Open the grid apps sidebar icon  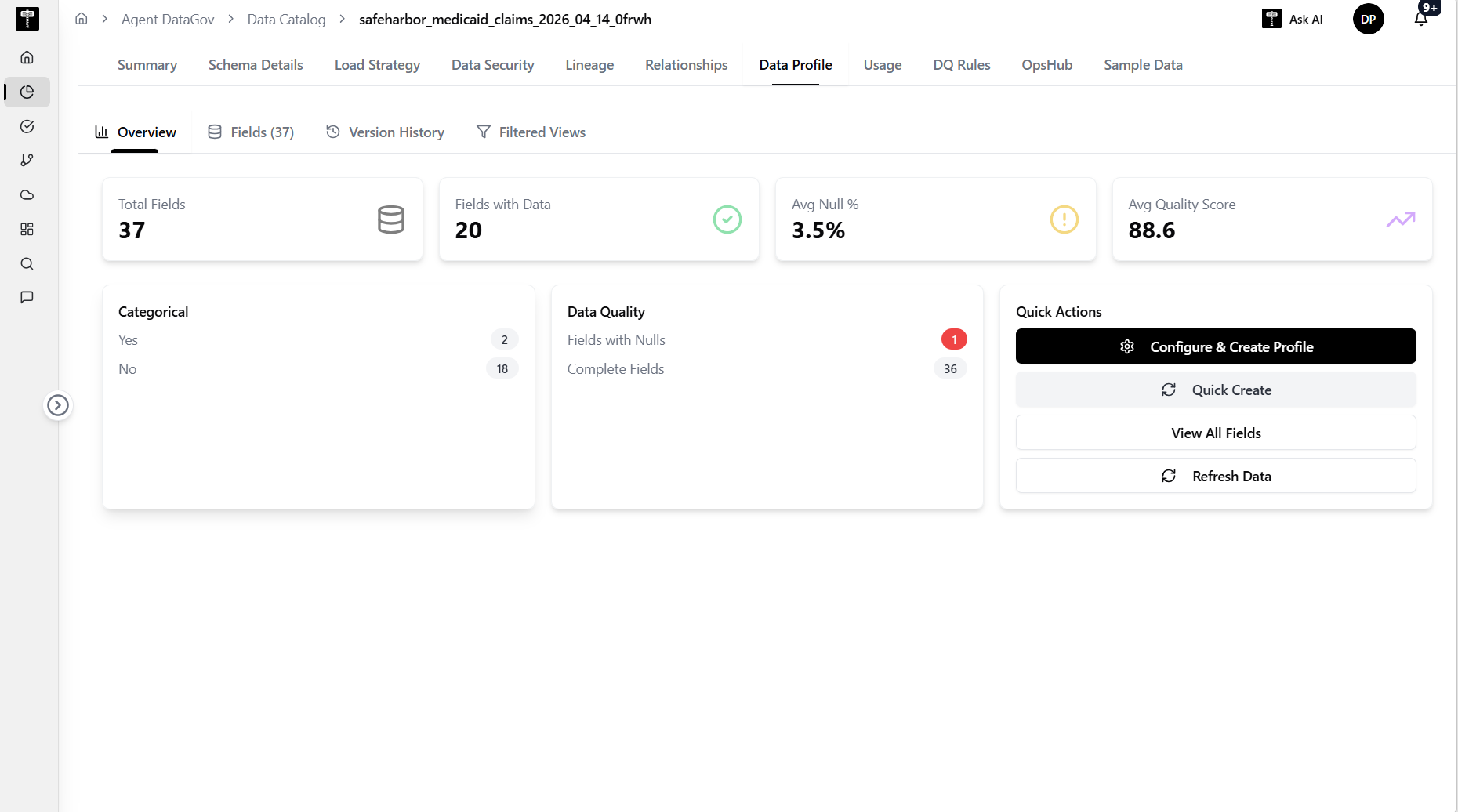pos(27,229)
